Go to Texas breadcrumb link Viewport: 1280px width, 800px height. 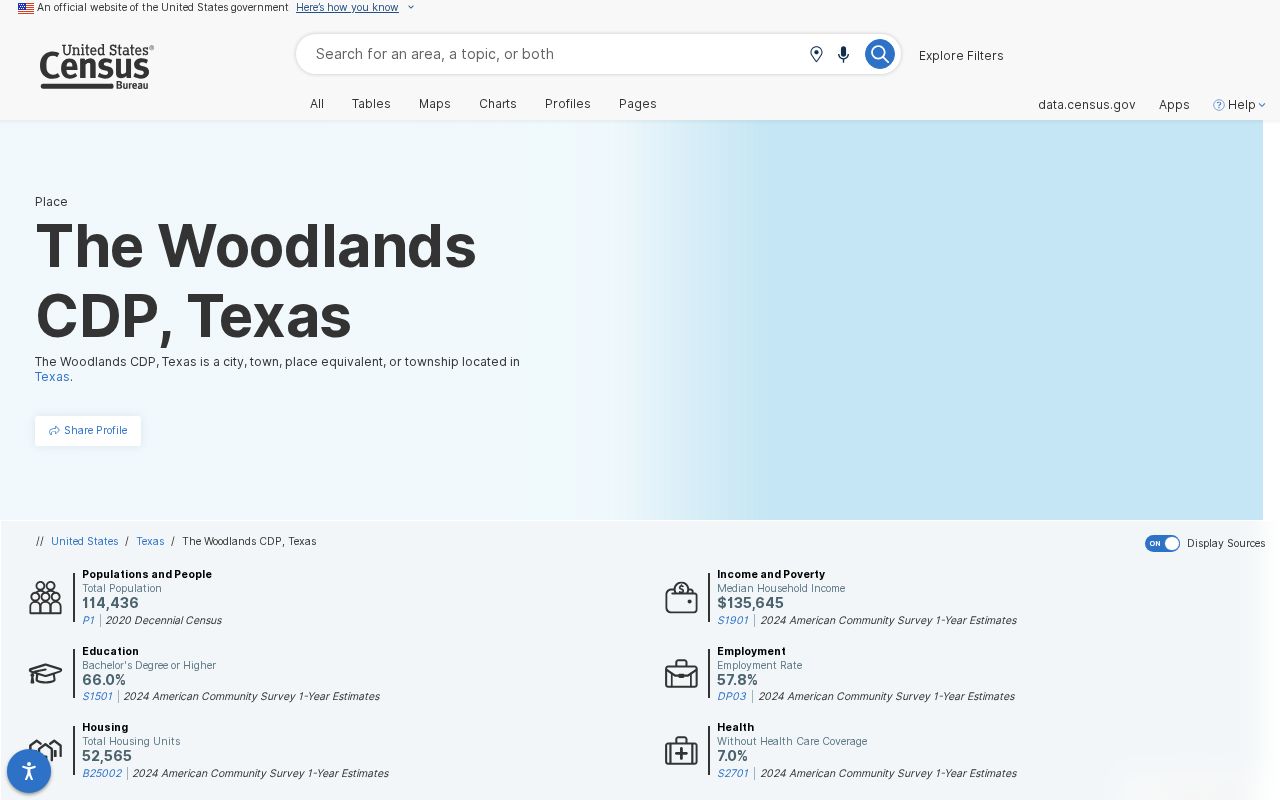[150, 541]
